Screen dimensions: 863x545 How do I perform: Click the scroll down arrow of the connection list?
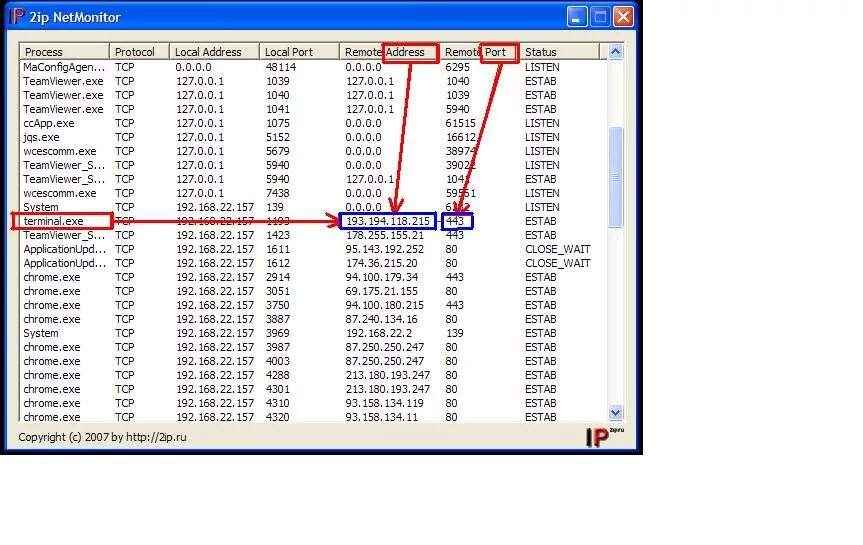(615, 412)
